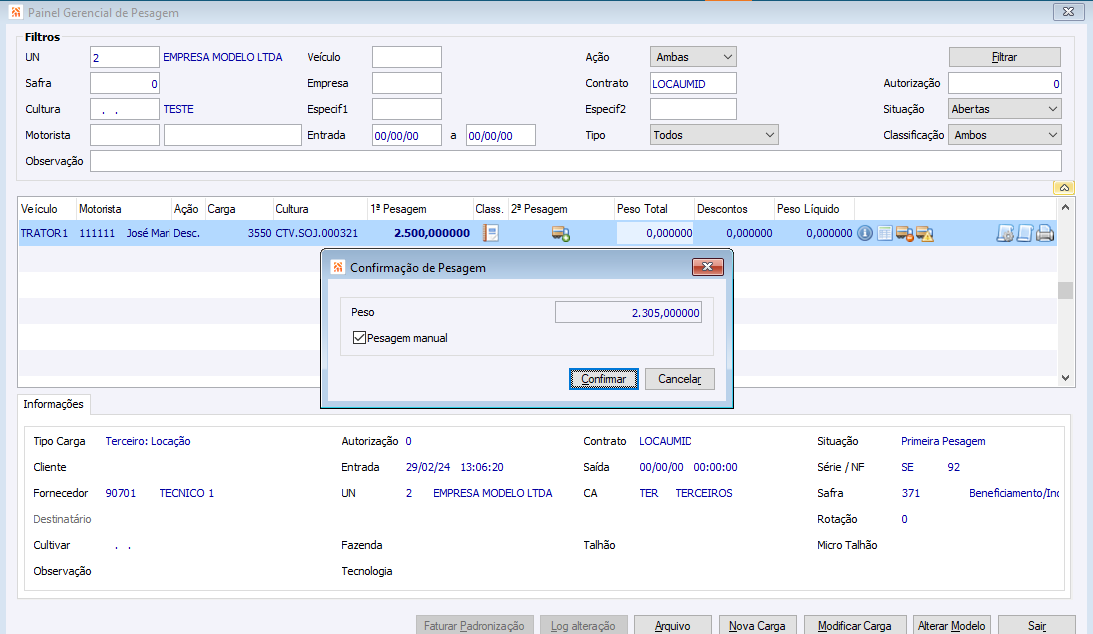1093x634 pixels.
Task: Click the document with gear icon
Action: click(1005, 234)
